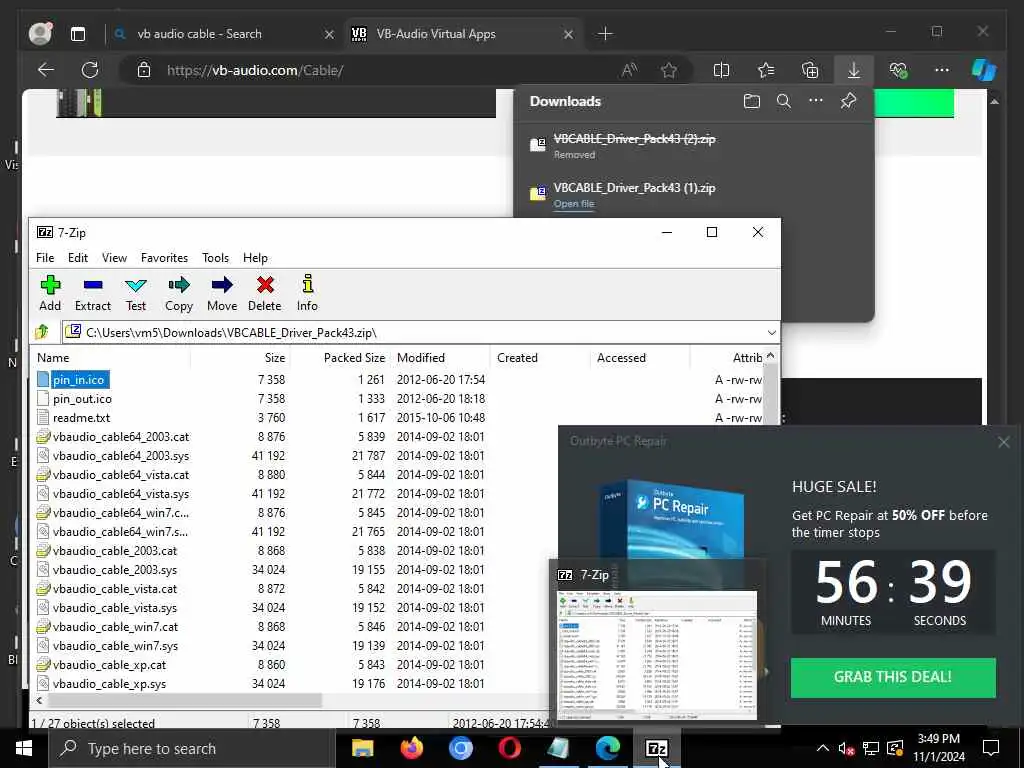Click the Edge downloads toolbar icon
The width and height of the screenshot is (1024, 768).
coord(854,70)
